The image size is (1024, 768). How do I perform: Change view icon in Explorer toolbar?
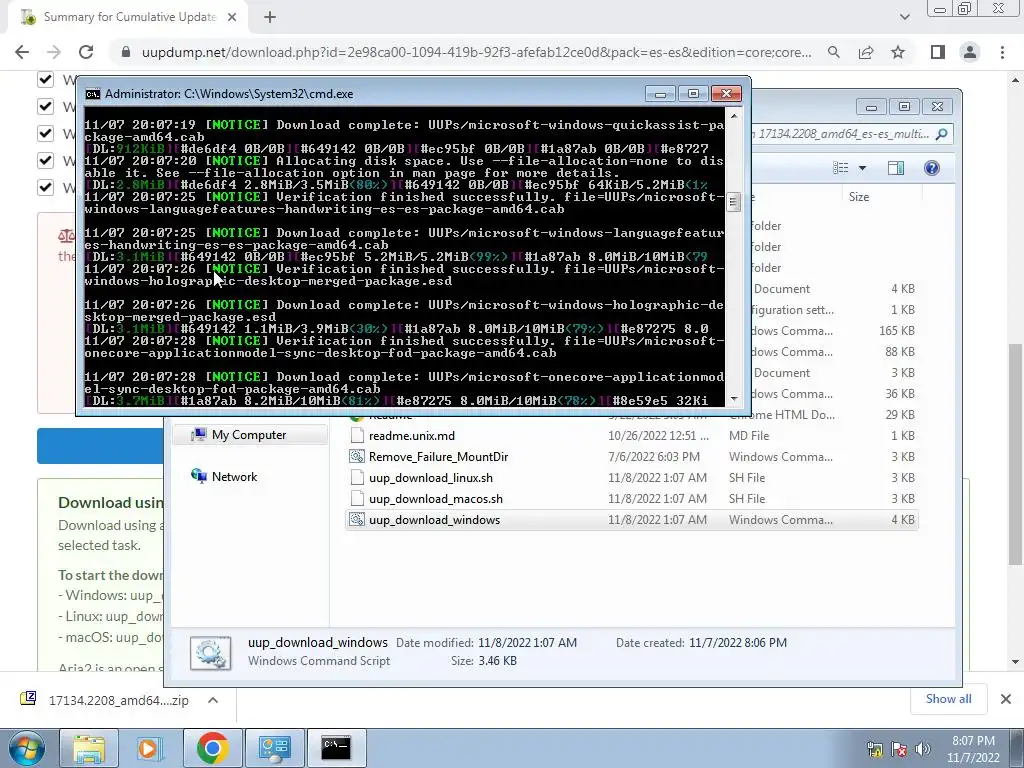click(841, 168)
